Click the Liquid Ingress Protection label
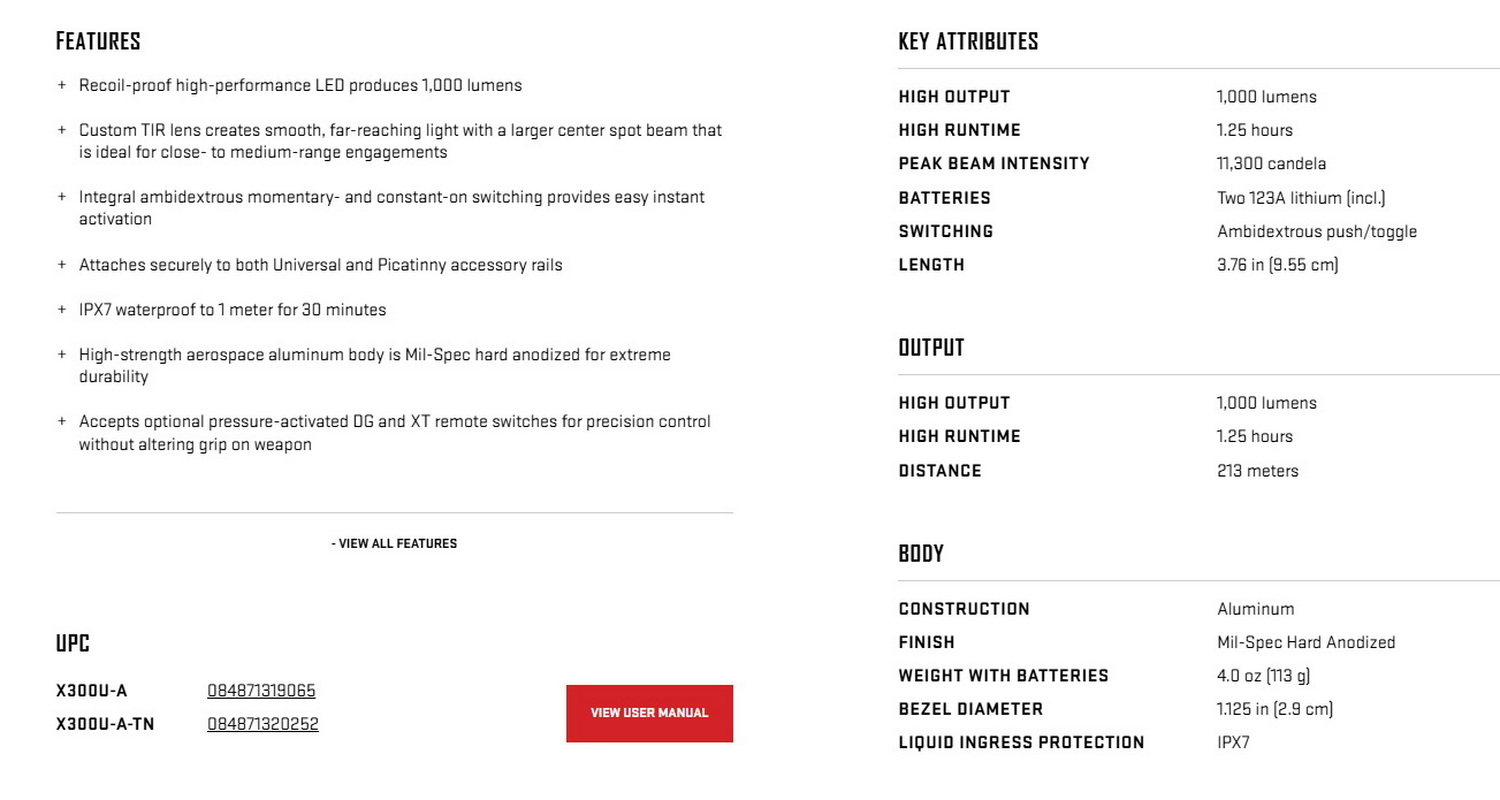The height and width of the screenshot is (800, 1500). [1021, 743]
